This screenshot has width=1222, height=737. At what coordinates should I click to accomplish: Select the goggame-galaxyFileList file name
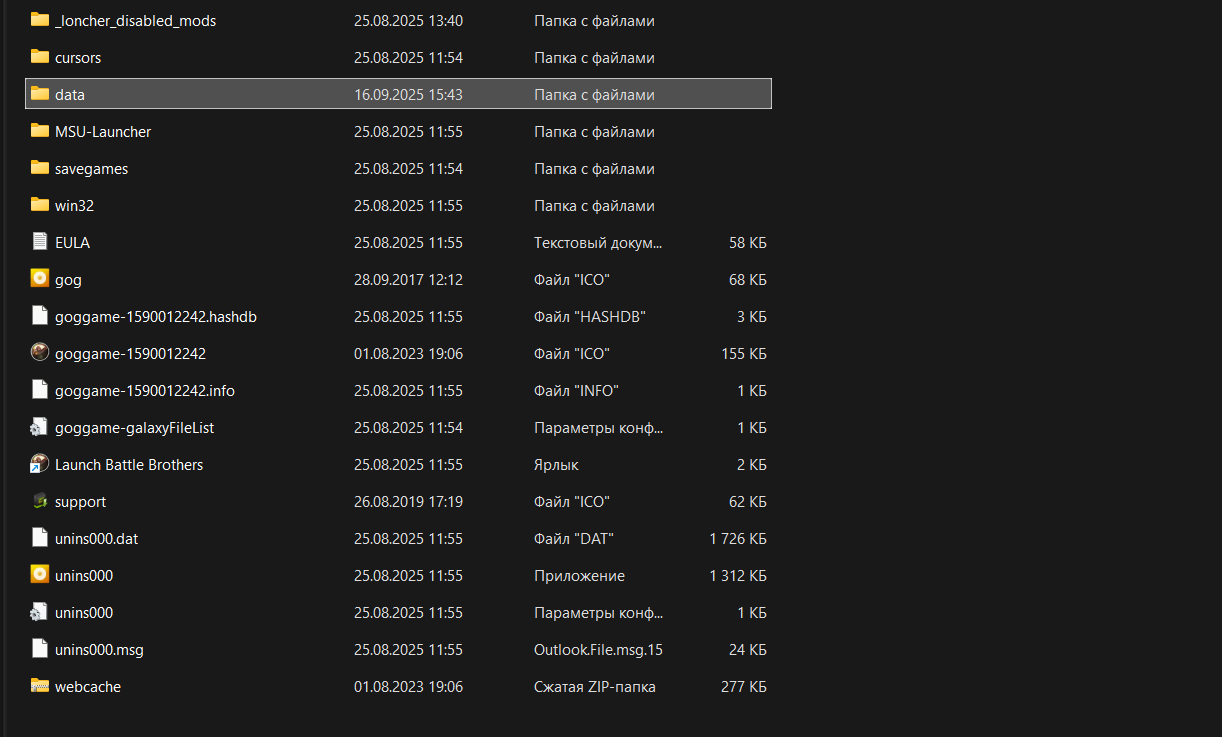pos(134,427)
